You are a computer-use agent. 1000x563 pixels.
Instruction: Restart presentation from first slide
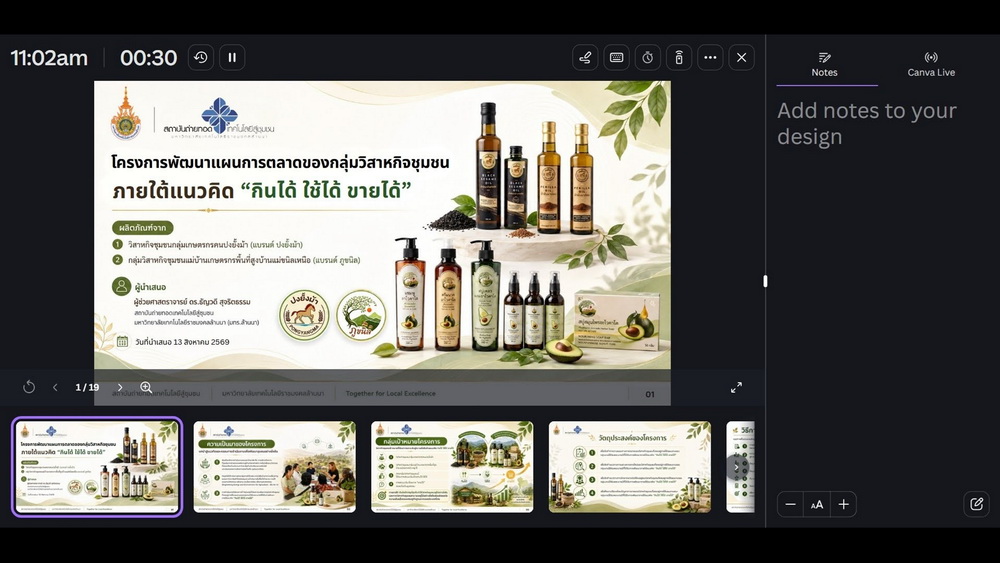(29, 387)
